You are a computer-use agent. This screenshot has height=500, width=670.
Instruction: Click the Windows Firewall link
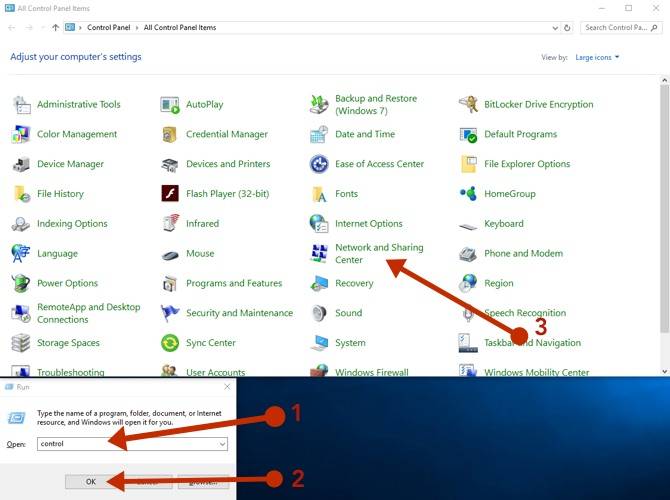click(371, 372)
